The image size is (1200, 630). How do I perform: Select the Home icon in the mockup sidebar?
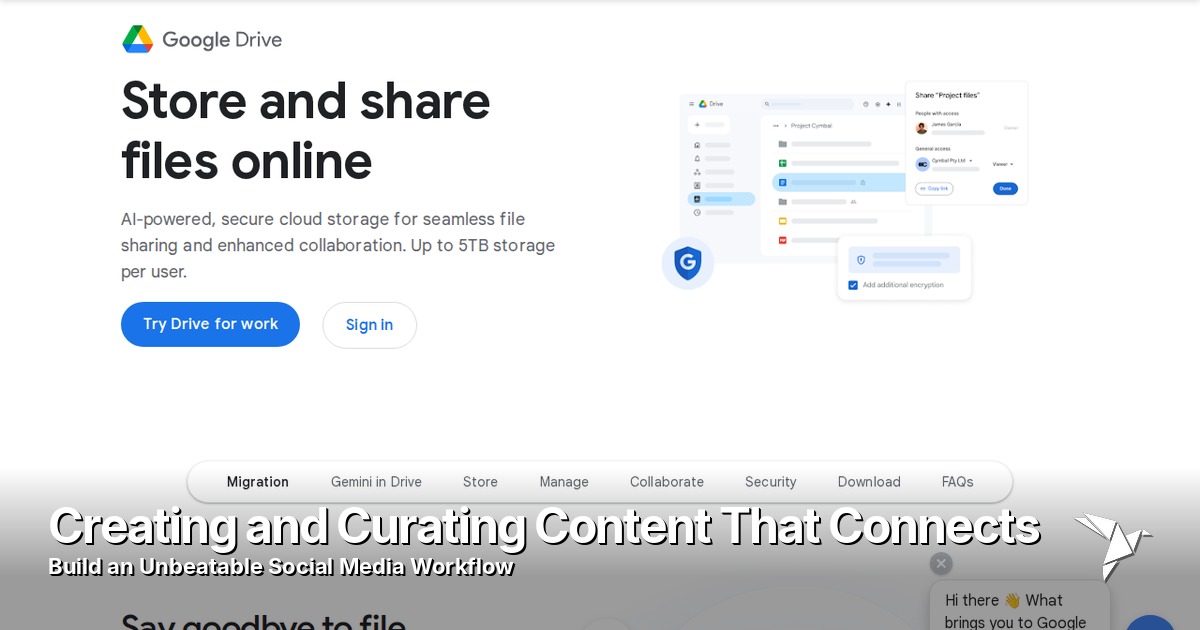pyautogui.click(x=697, y=145)
